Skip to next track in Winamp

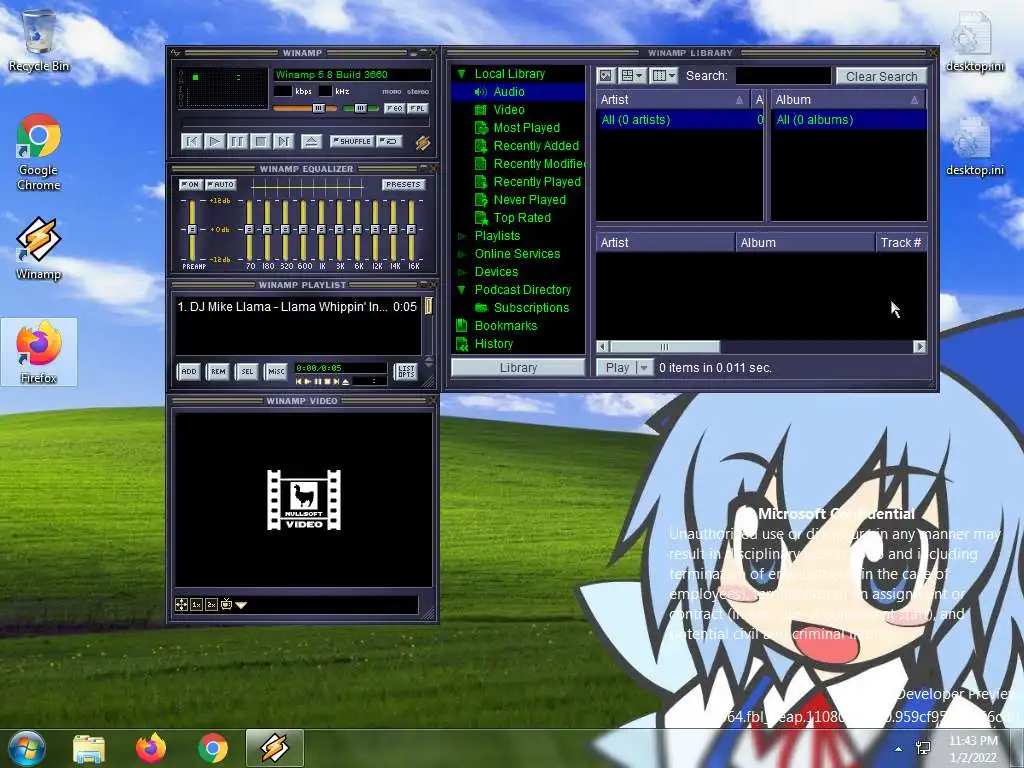(x=283, y=141)
